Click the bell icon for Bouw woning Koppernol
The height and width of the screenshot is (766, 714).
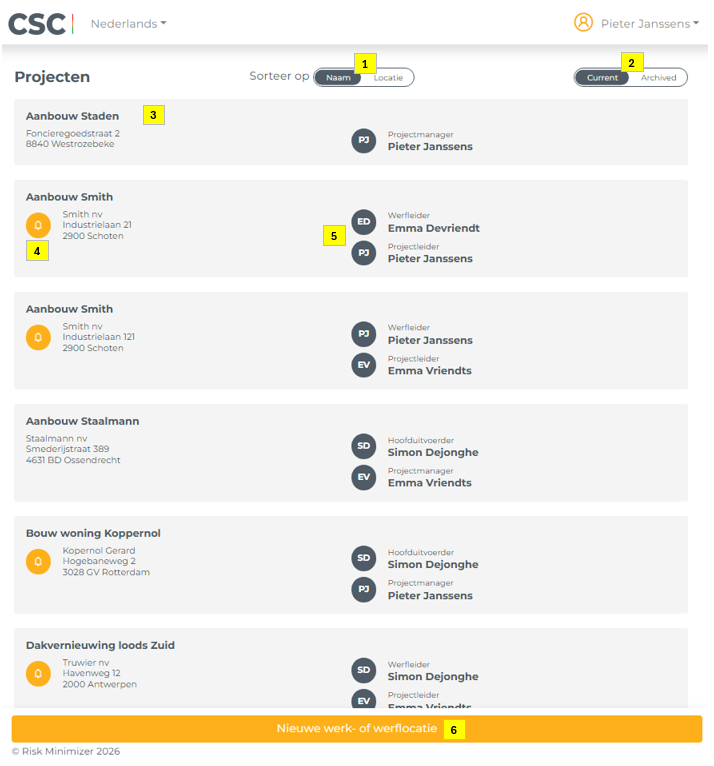38,561
